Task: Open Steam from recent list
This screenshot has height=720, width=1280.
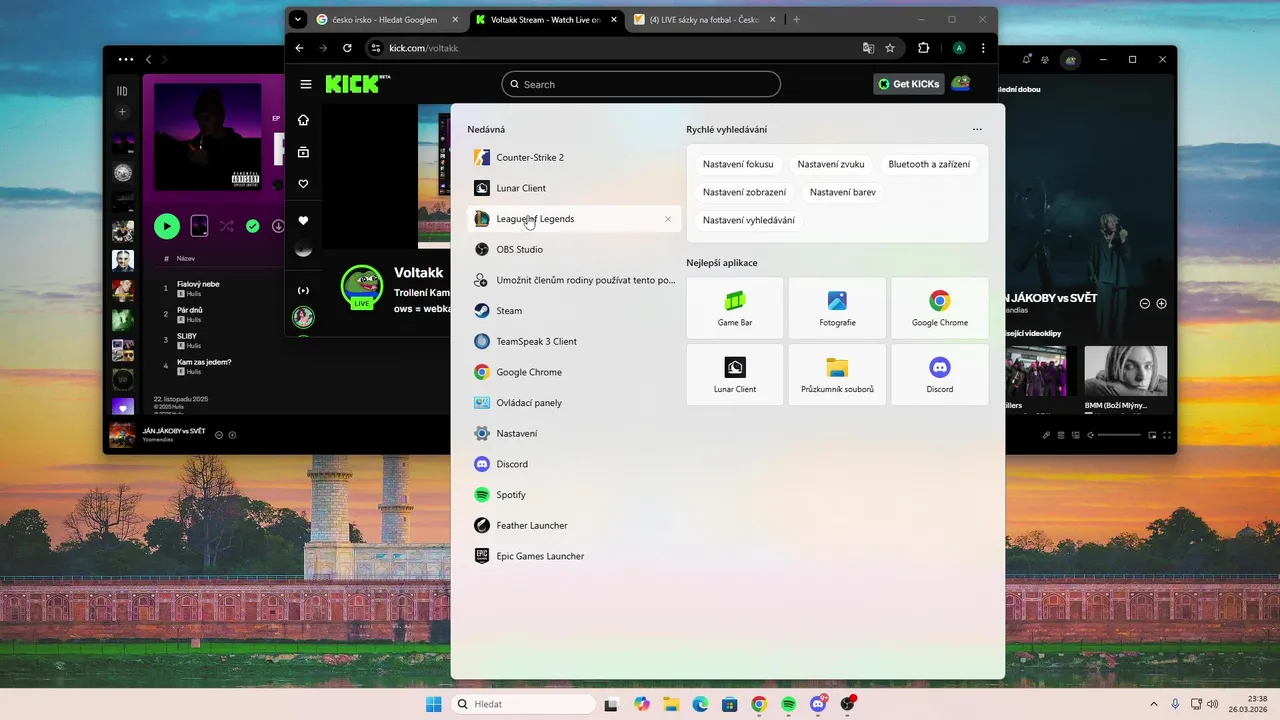Action: pyautogui.click(x=574, y=311)
